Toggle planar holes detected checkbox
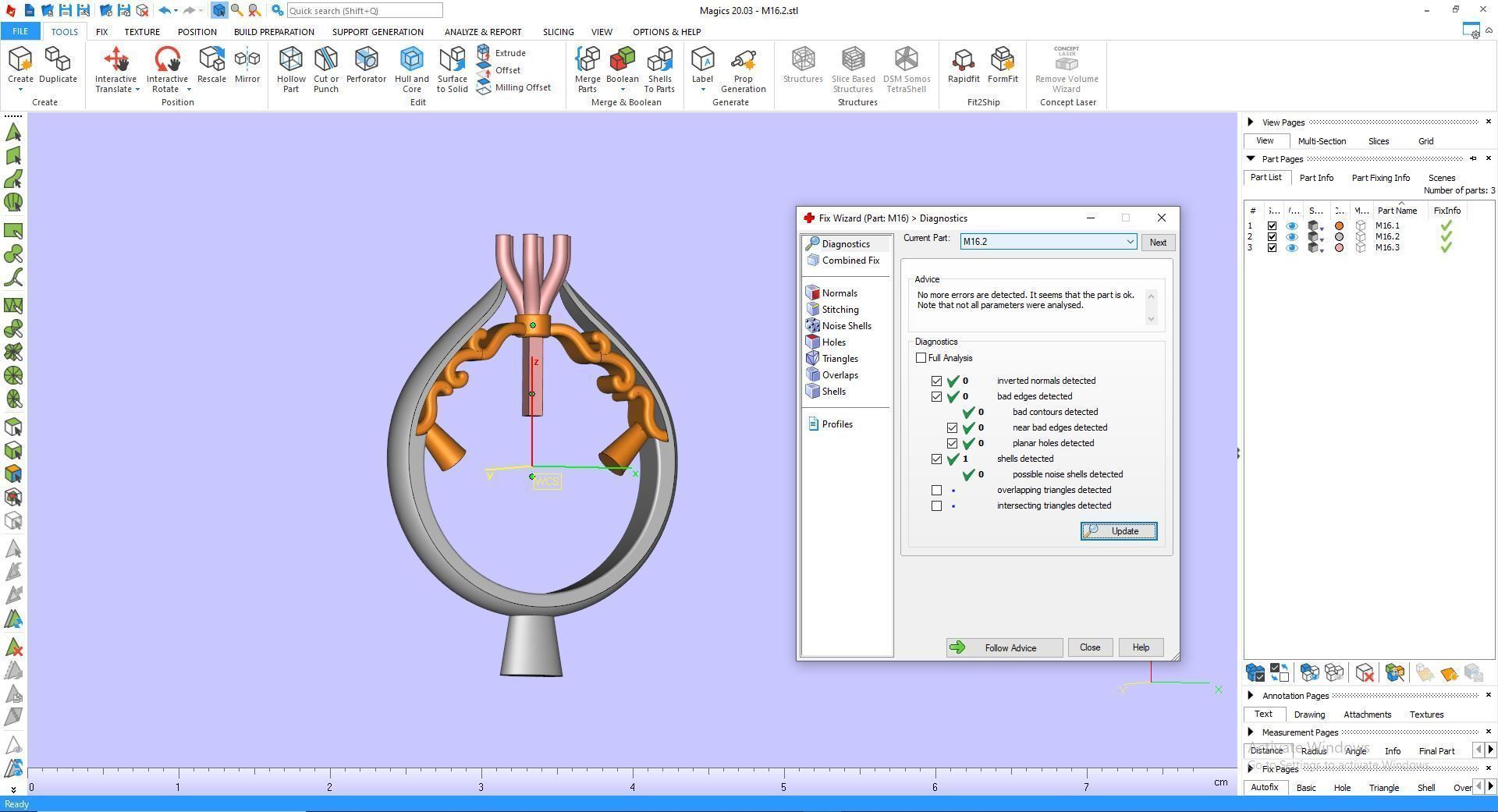This screenshot has height=812, width=1498. (952, 444)
